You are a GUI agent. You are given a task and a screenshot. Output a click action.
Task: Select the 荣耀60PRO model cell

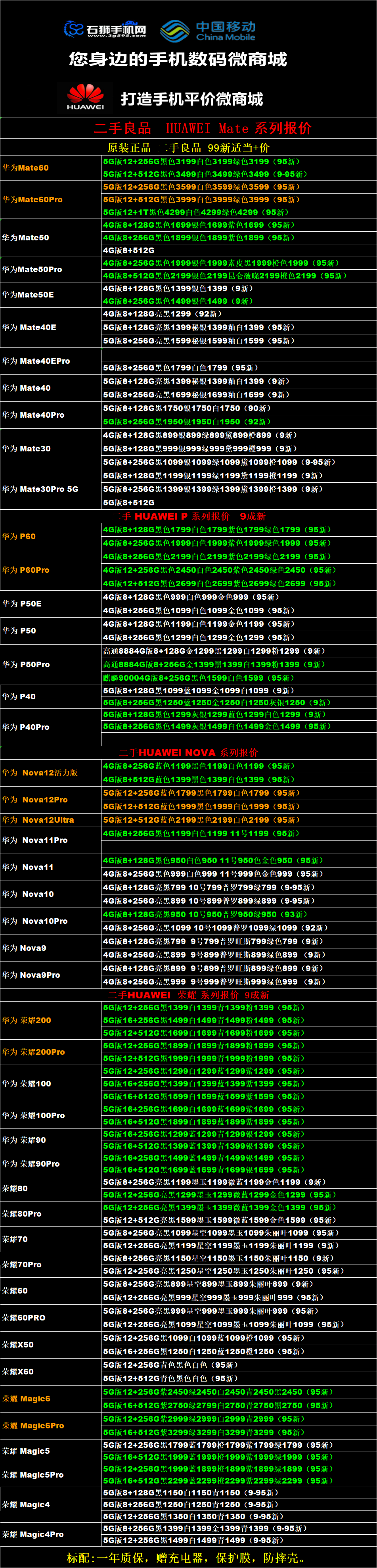tap(50, 1318)
